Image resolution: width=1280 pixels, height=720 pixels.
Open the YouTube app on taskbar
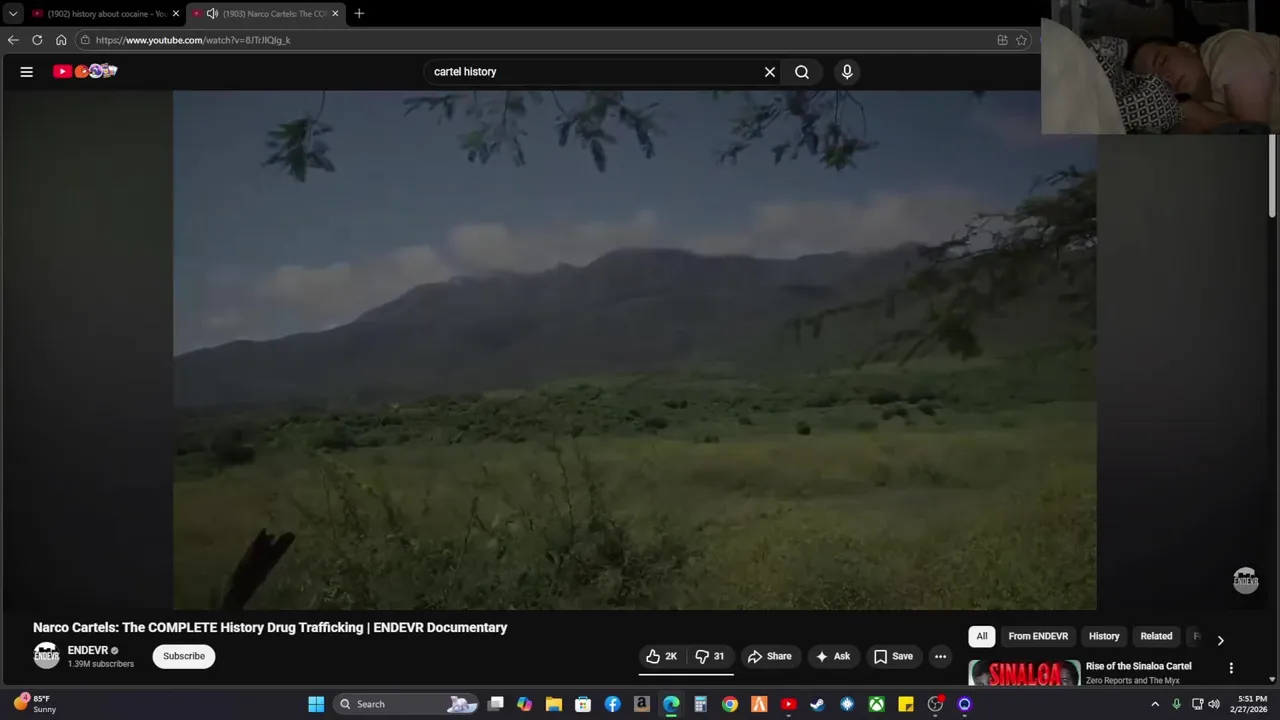789,704
